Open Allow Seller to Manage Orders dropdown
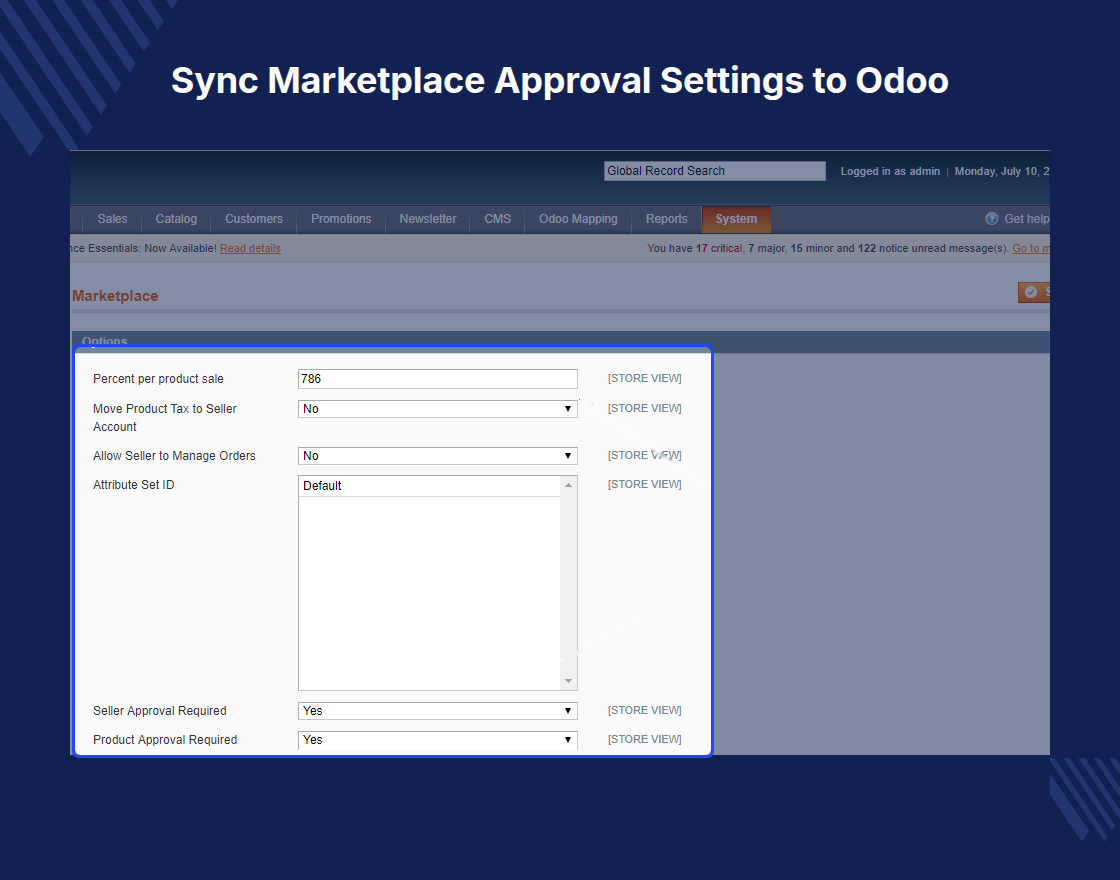 click(437, 456)
